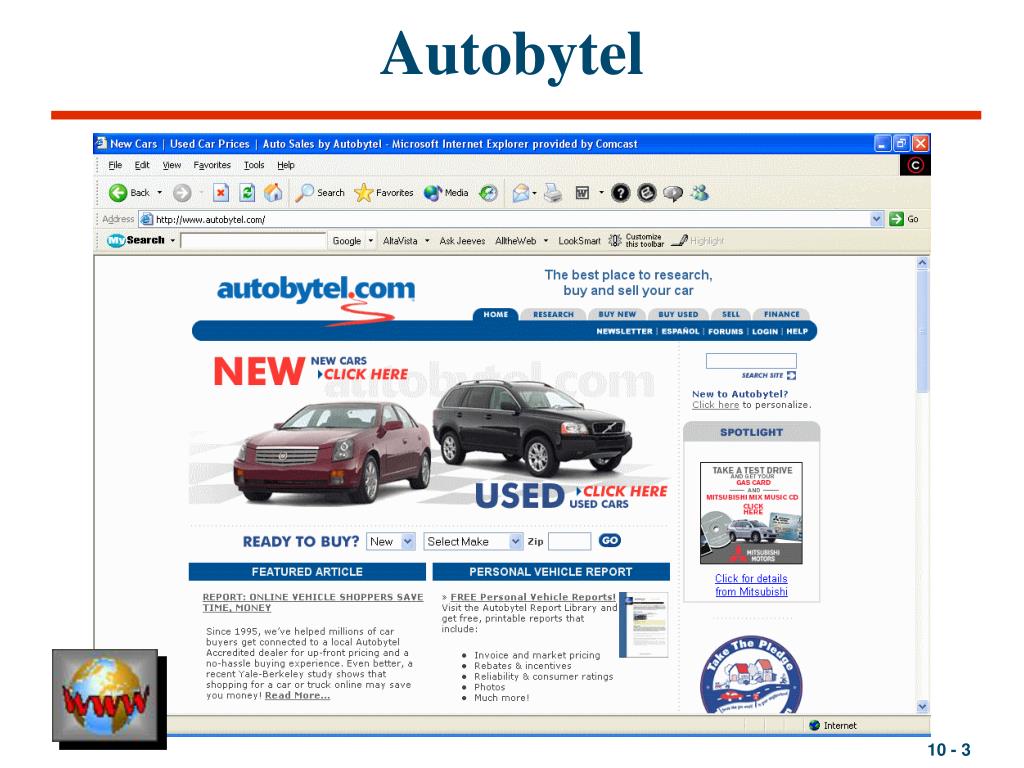
Task: Expand the Google search dropdown
Action: click(370, 240)
